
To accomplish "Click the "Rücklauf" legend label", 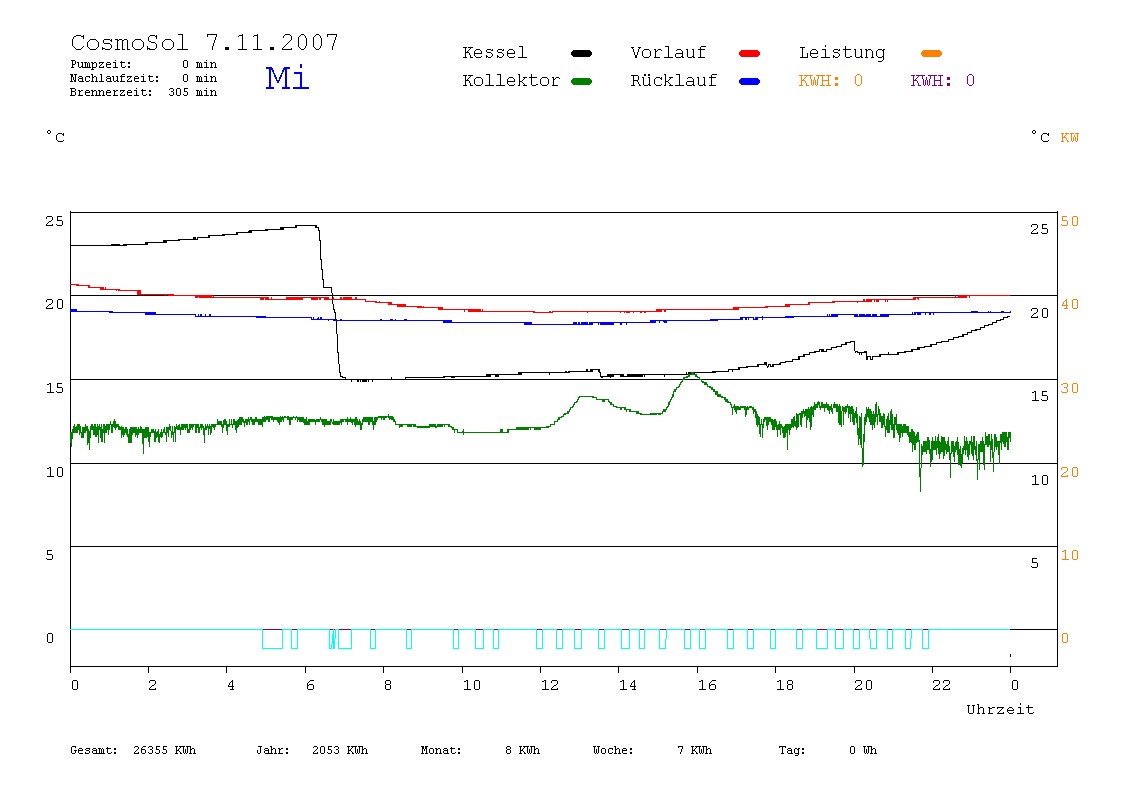I will [674, 81].
